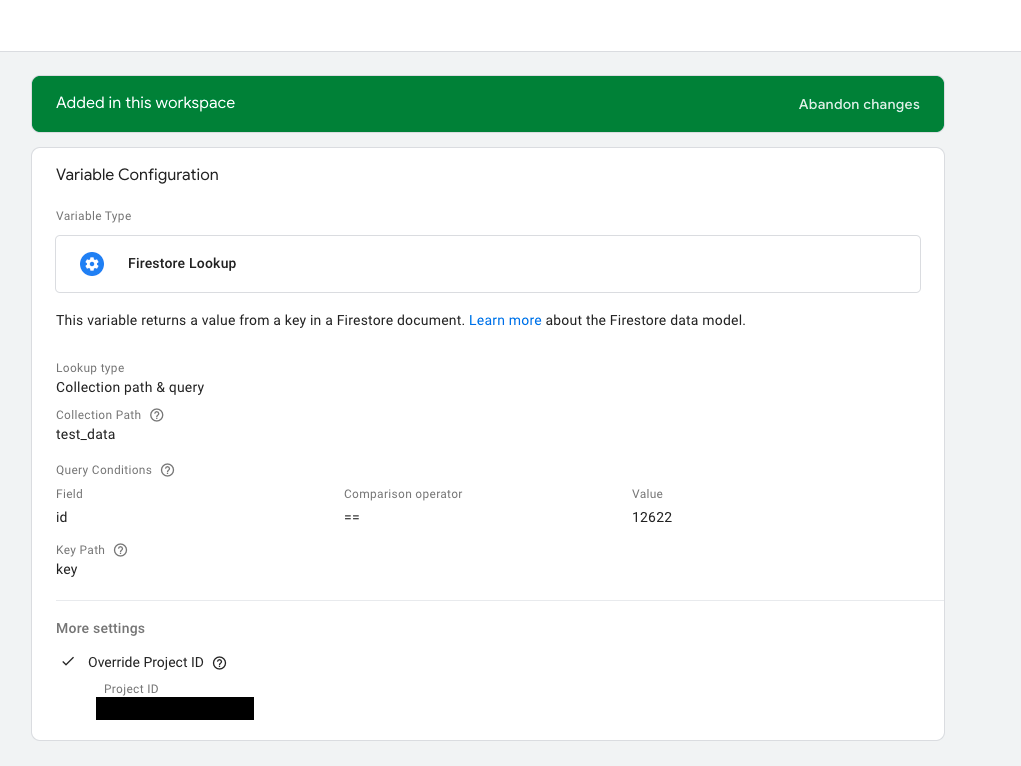This screenshot has height=766, width=1021.
Task: Click the 'test_data' collection path value
Action: click(85, 434)
